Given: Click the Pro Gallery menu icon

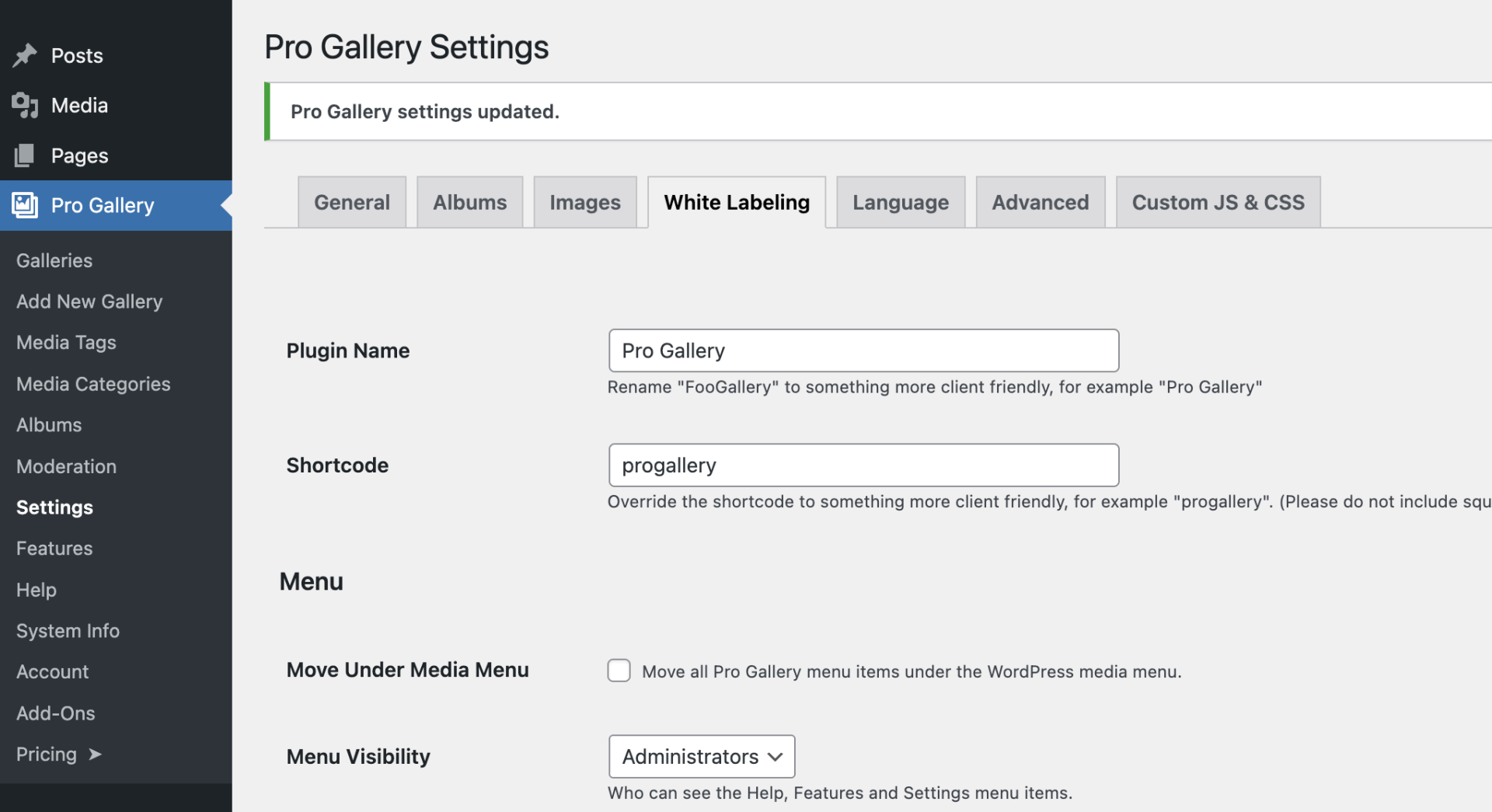Looking at the screenshot, I should click(25, 205).
